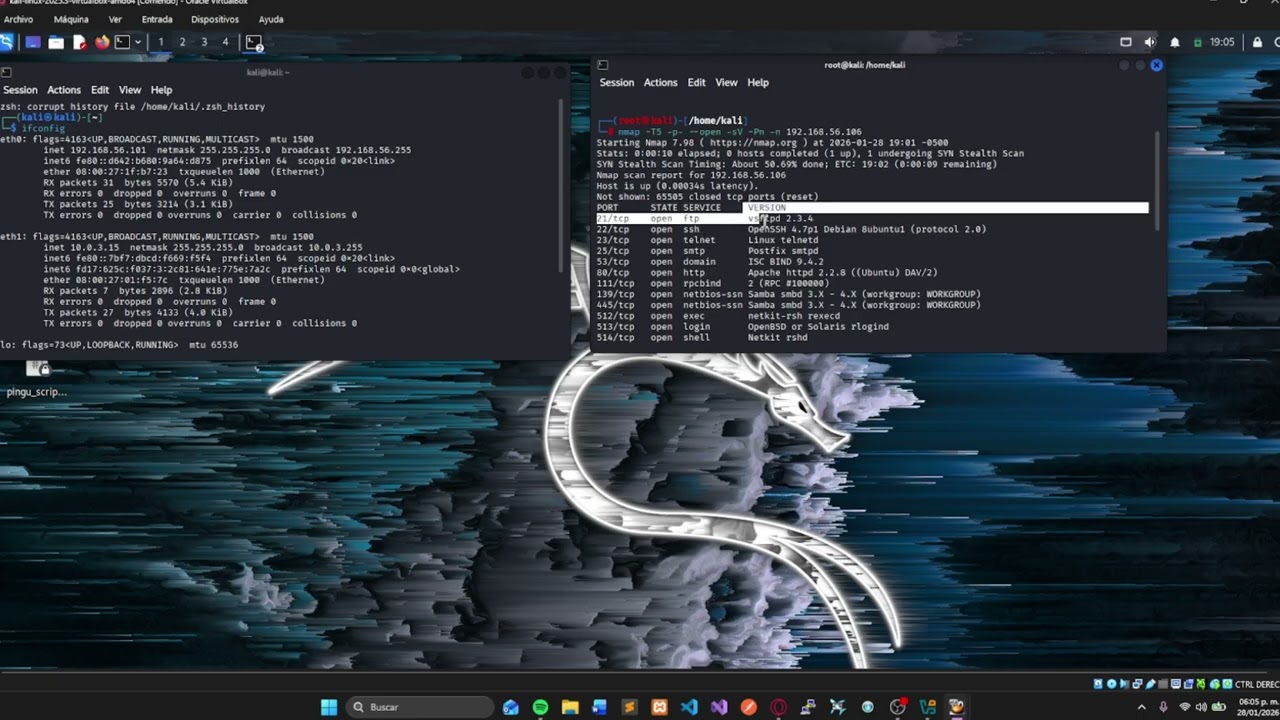This screenshot has width=1280, height=720.
Task: Open Edit menu in root@kali terminal
Action: coord(697,83)
